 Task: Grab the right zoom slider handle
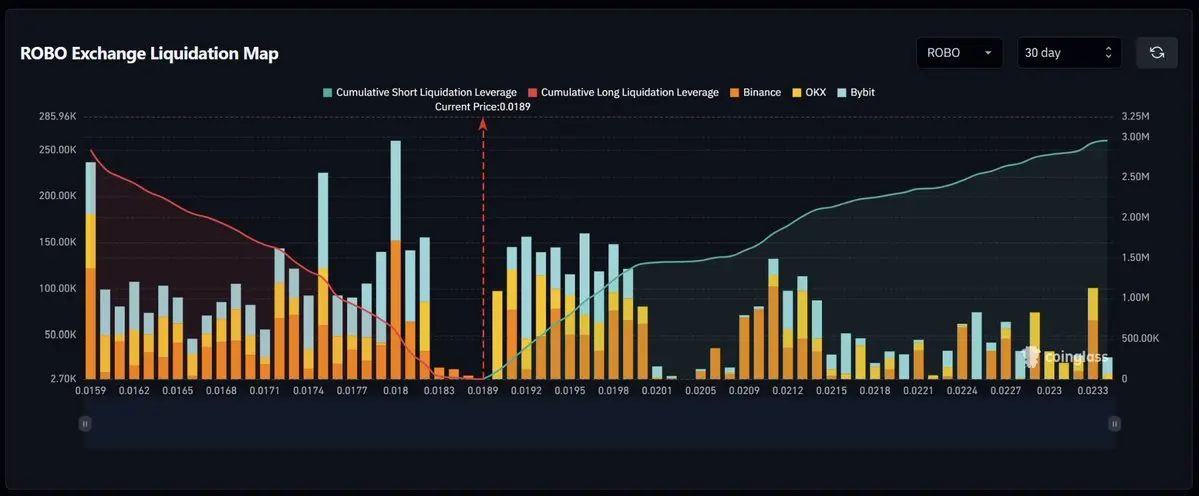point(1114,423)
